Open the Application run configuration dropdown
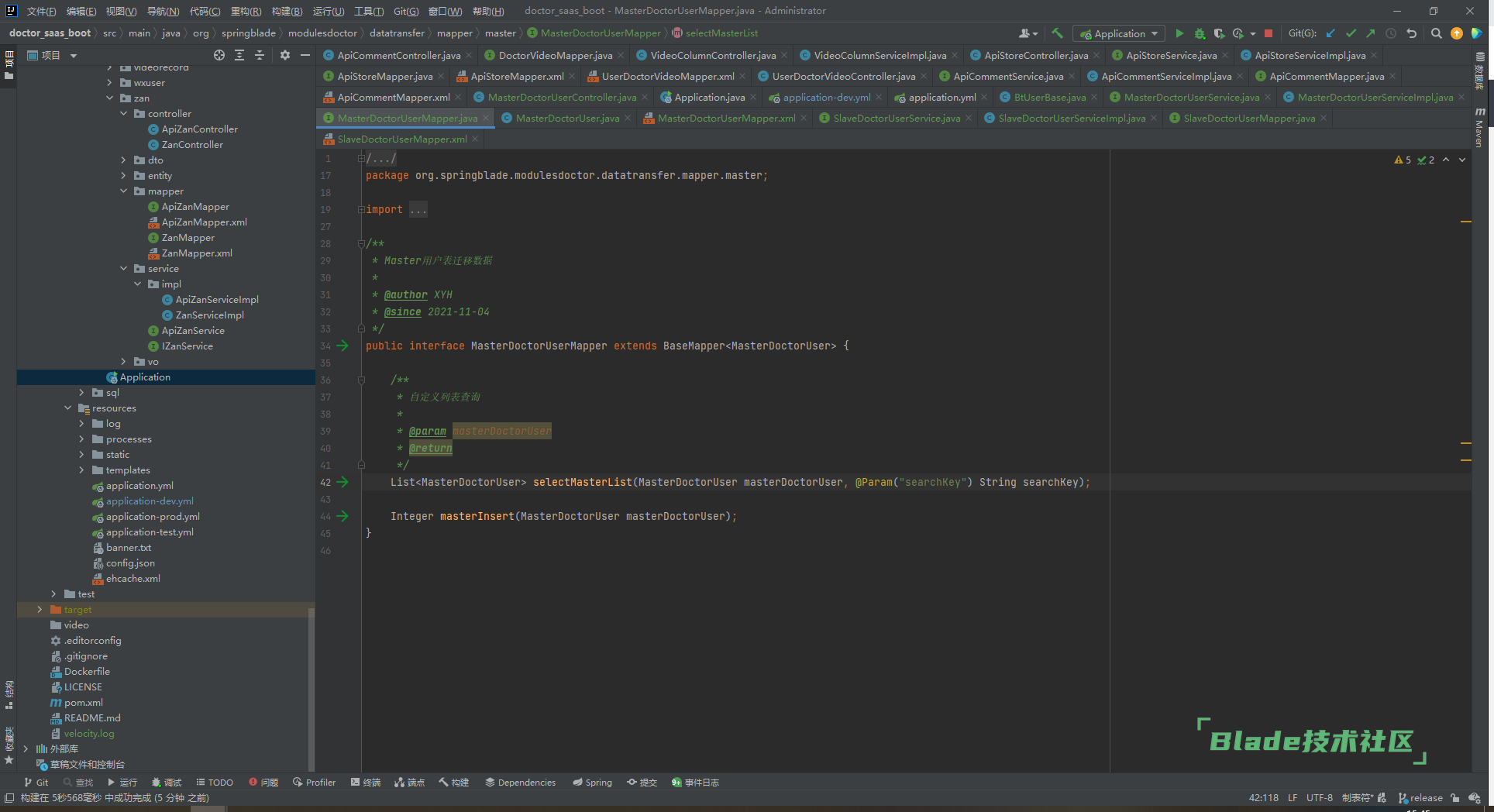Viewport: 1494px width, 812px height. pos(1119,33)
